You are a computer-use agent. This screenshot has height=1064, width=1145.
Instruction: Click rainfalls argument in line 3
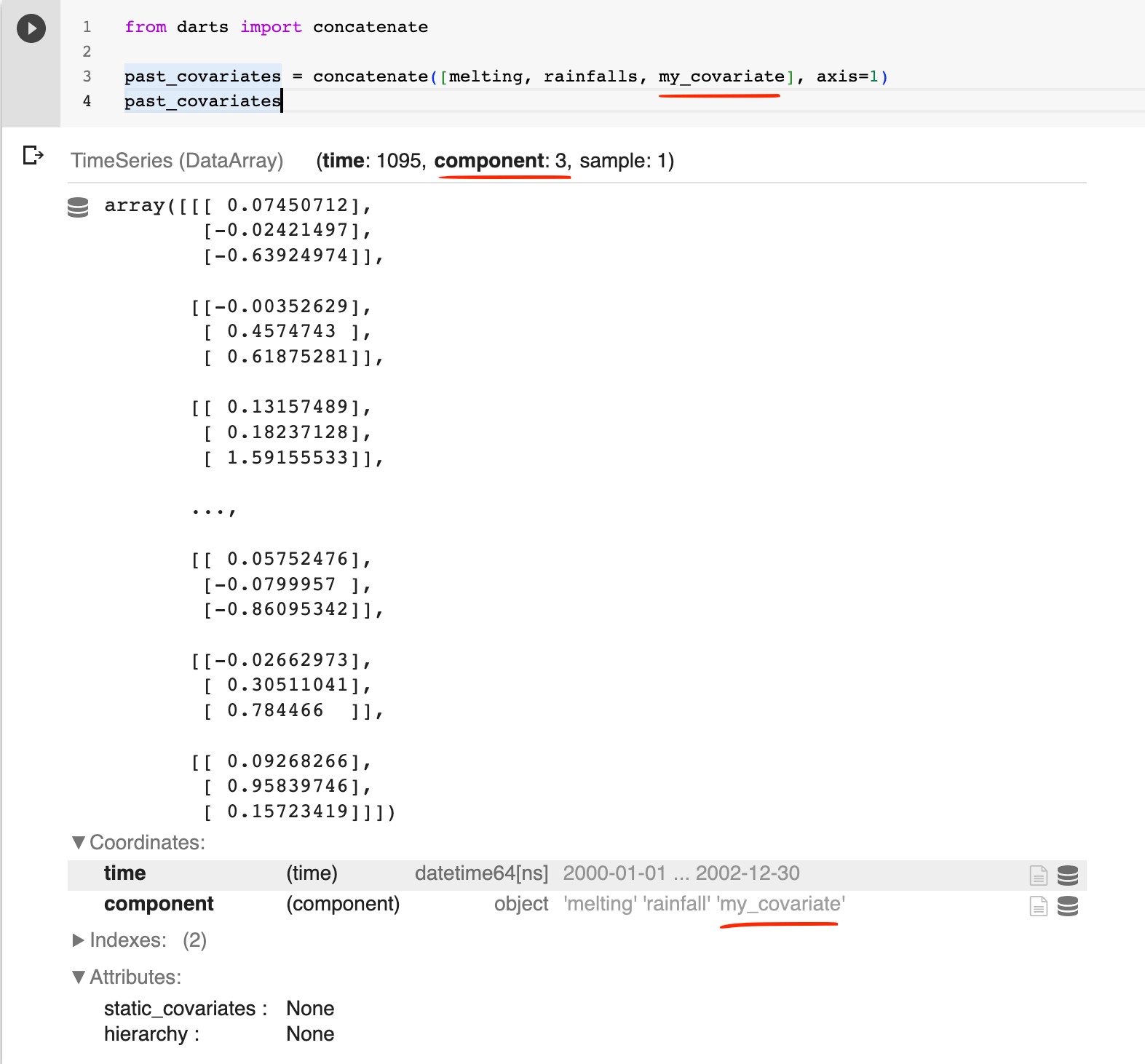pos(590,76)
